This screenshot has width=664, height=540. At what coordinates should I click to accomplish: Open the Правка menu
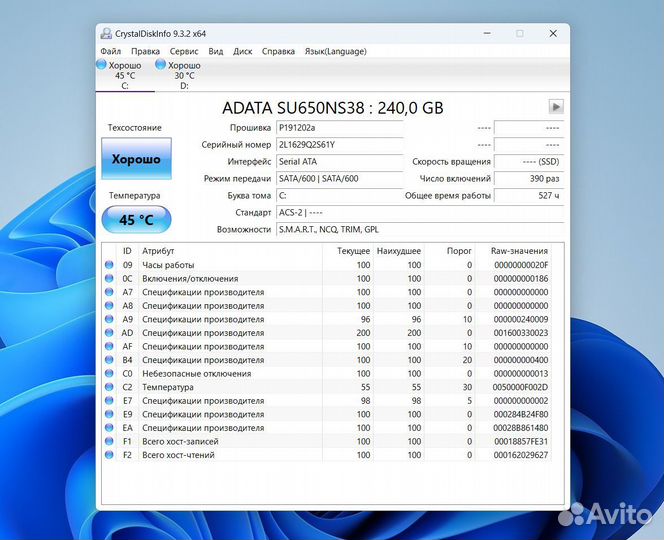(145, 51)
